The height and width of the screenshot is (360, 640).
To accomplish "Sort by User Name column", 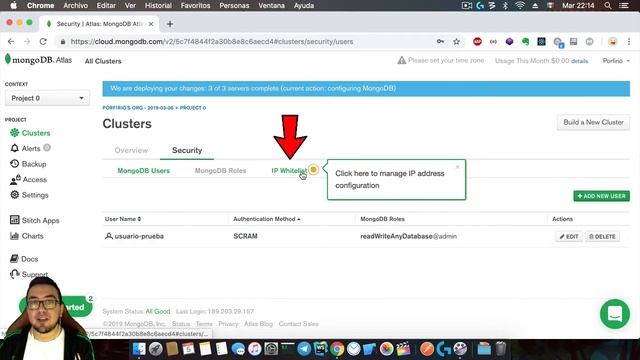I will coord(123,219).
